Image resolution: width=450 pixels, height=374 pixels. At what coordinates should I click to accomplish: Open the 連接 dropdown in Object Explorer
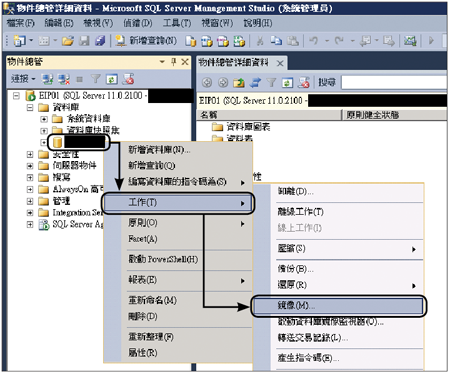(23, 79)
